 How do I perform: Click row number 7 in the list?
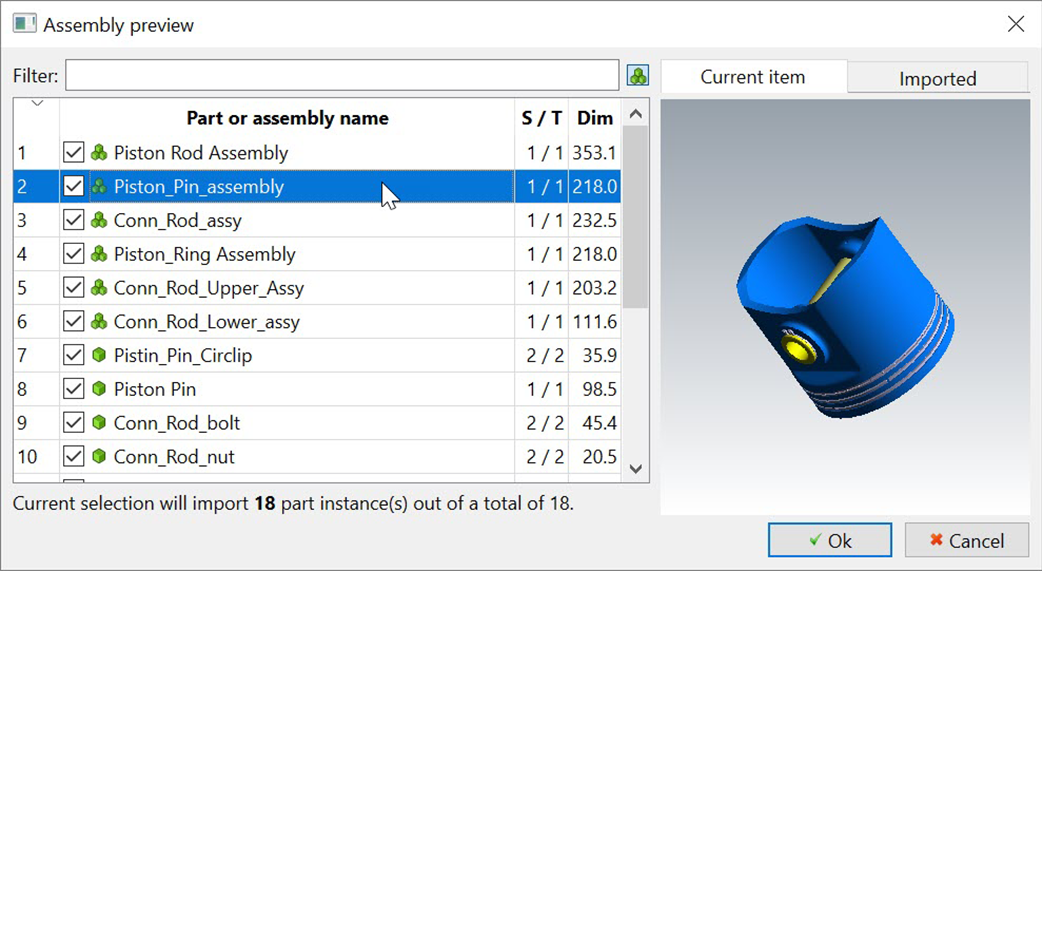click(x=22, y=355)
